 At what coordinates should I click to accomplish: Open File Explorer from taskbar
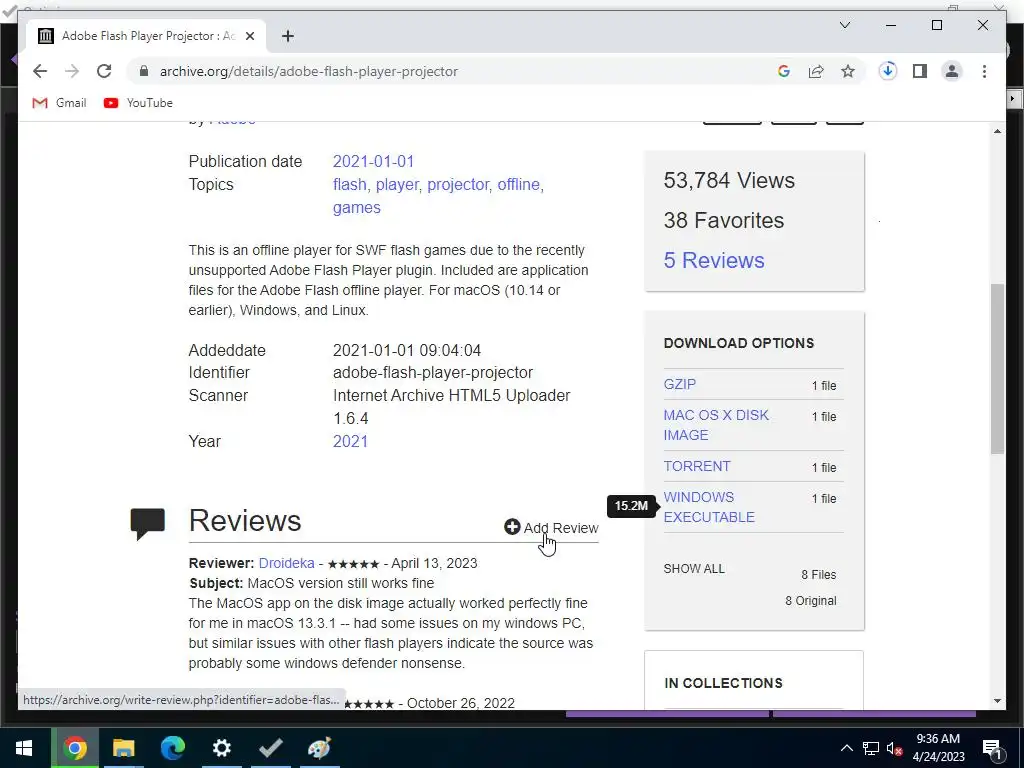click(x=123, y=748)
